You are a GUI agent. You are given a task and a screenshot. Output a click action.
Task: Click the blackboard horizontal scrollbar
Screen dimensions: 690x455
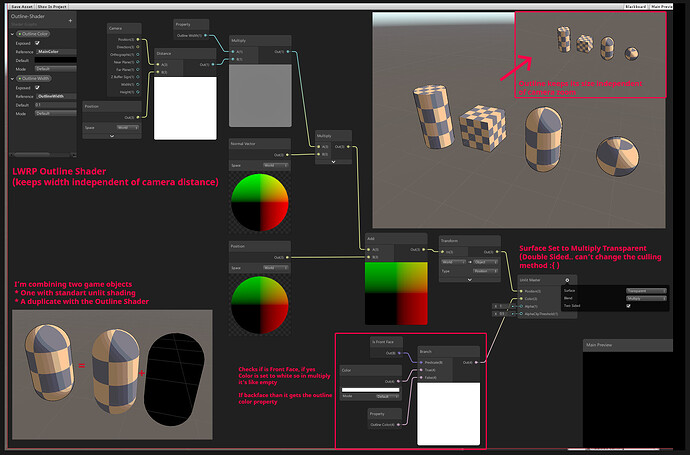click(x=32, y=154)
